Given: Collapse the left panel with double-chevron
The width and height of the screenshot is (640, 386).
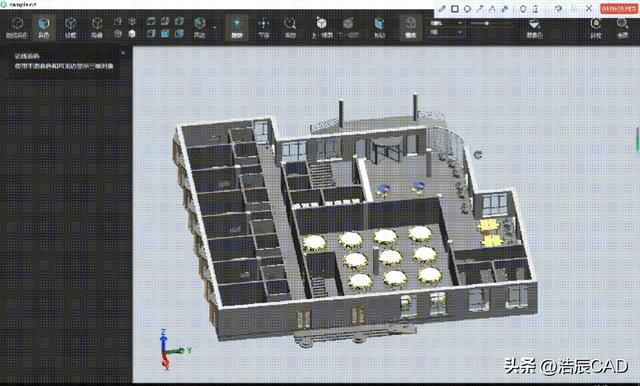Looking at the screenshot, I should coord(123,53).
